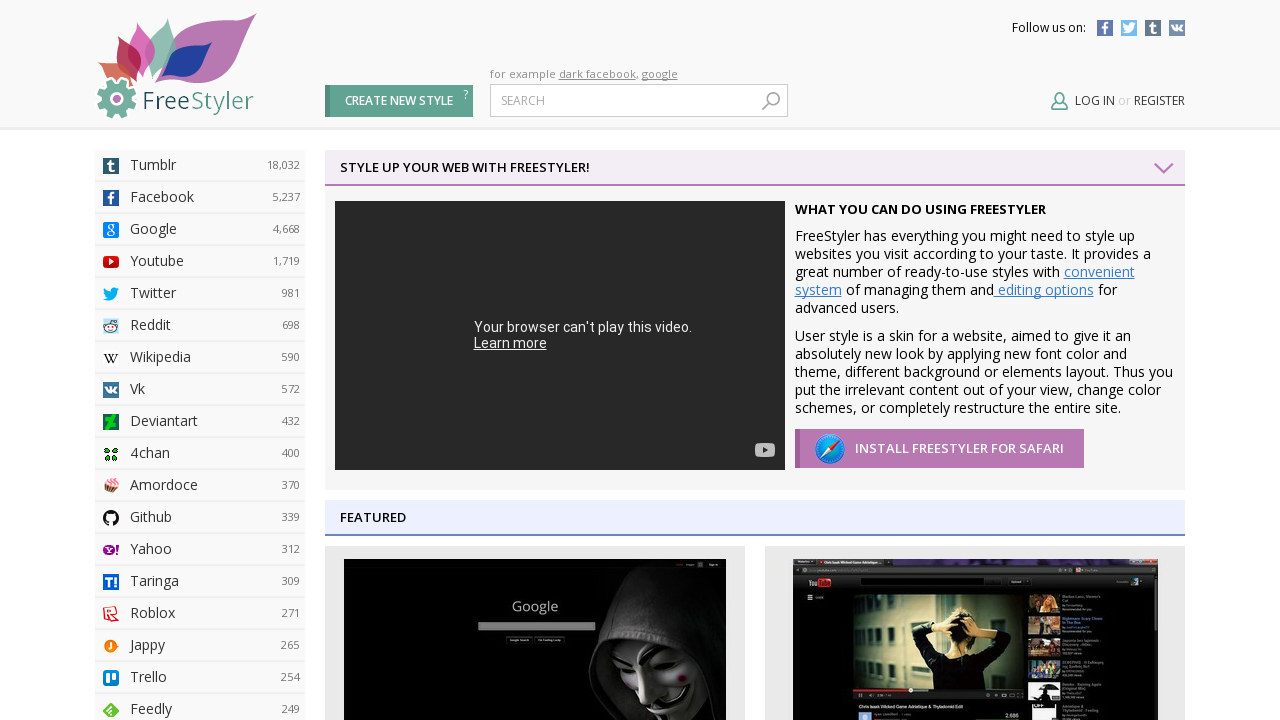The height and width of the screenshot is (720, 1280).
Task: Click the Feedly category label
Action: pyautogui.click(x=151, y=709)
